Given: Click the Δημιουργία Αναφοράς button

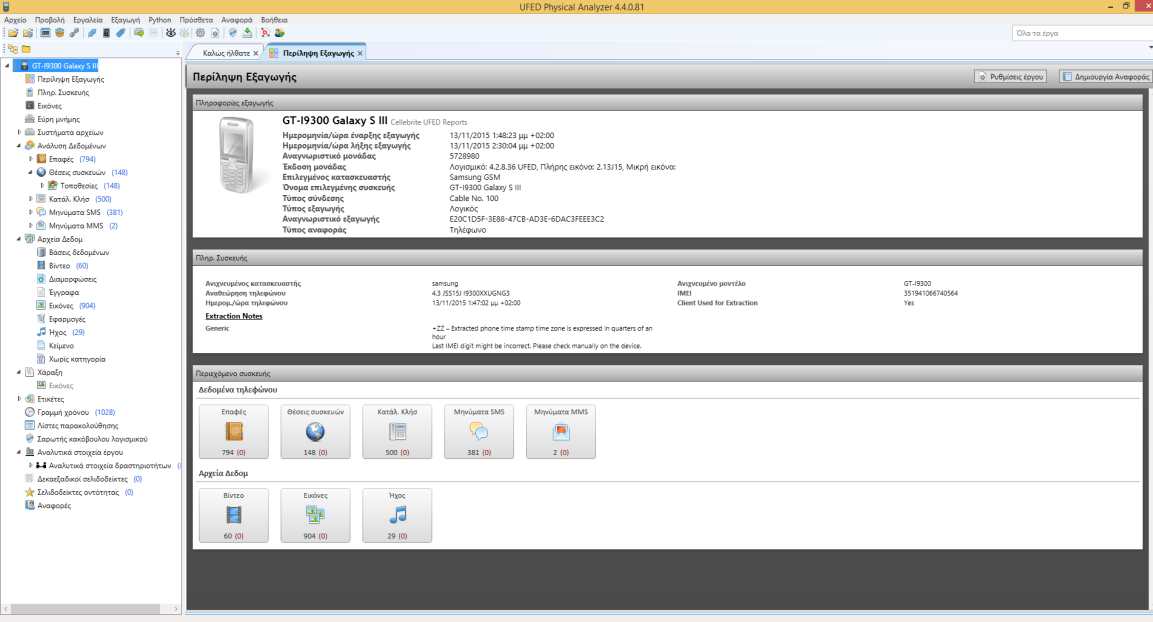Looking at the screenshot, I should point(1105,76).
